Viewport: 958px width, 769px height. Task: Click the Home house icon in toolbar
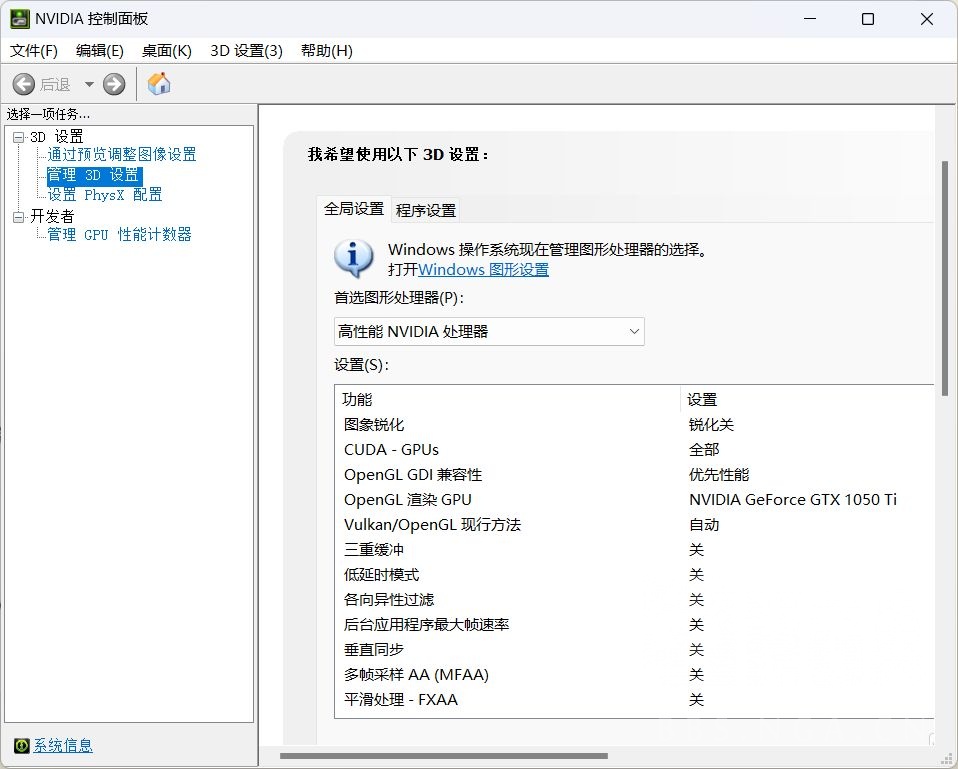(158, 84)
